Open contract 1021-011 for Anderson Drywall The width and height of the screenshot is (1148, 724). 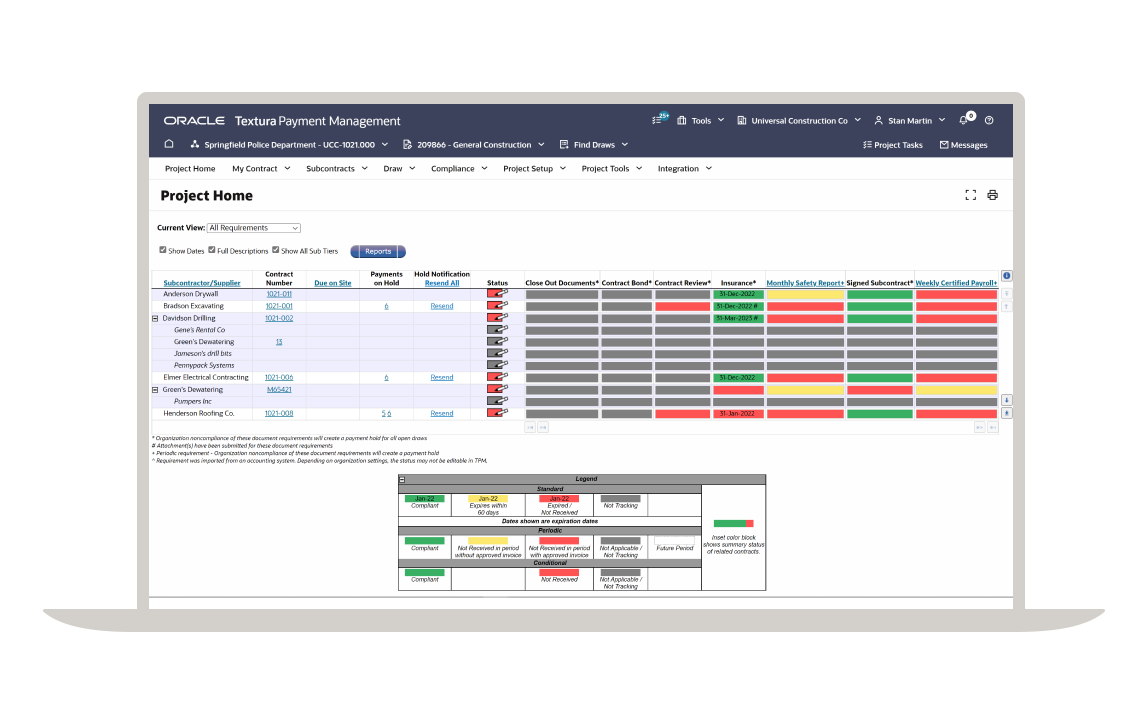tap(280, 293)
